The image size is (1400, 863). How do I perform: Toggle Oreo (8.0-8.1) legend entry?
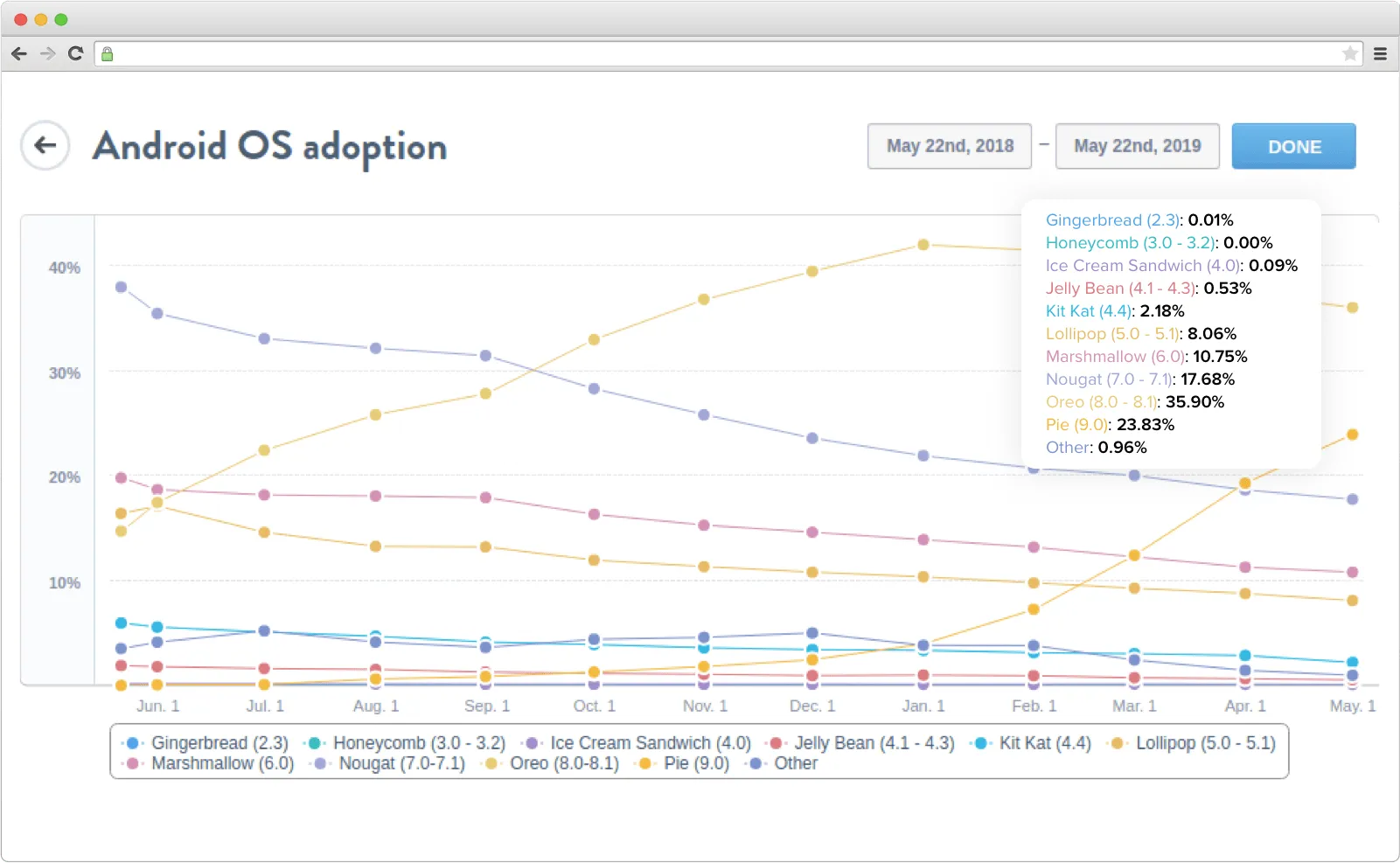[551, 763]
